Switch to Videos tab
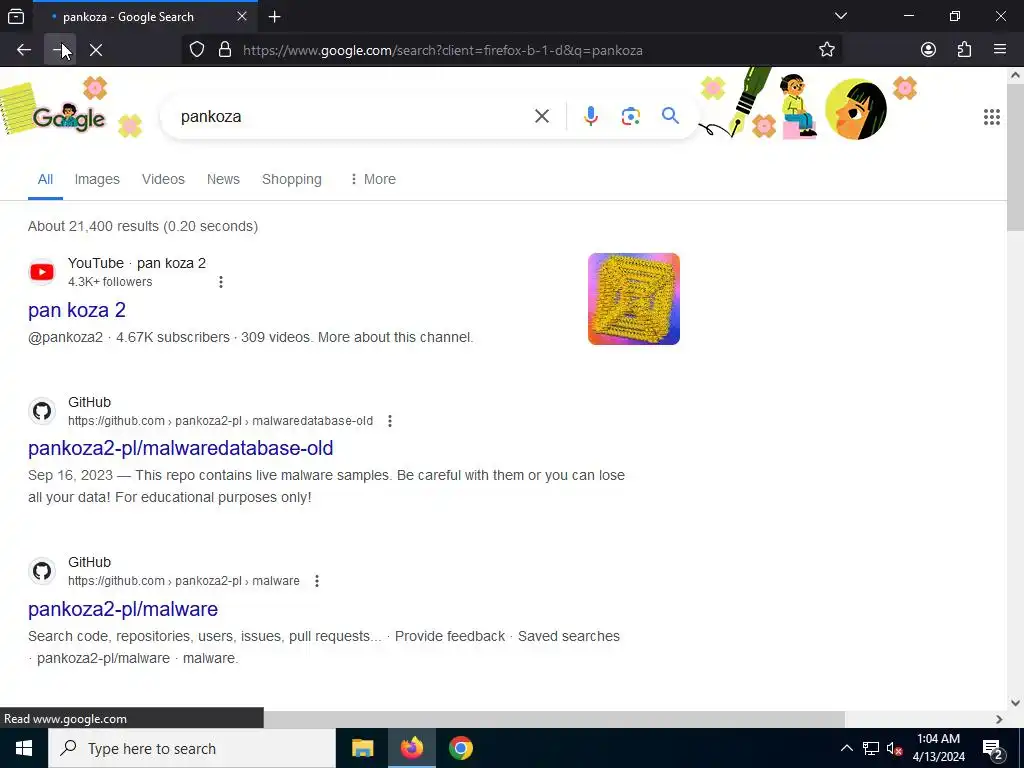1024x768 pixels. pos(163,179)
